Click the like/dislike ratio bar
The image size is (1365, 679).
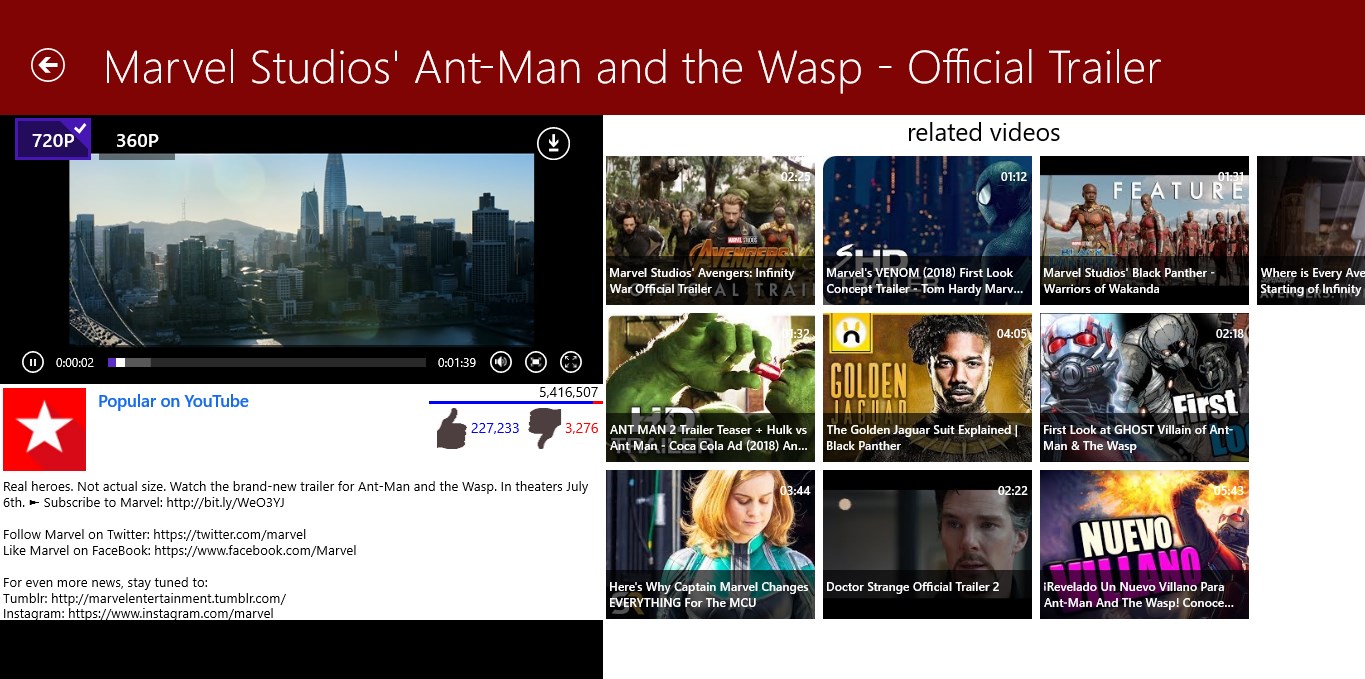[x=515, y=403]
